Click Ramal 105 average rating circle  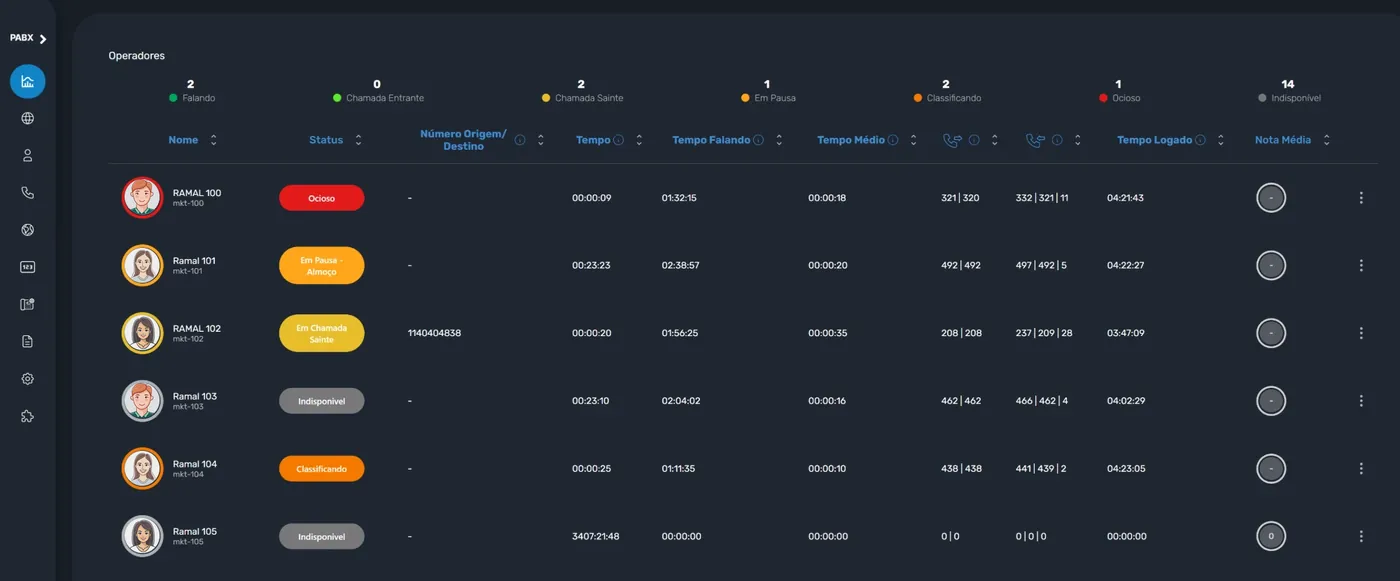(x=1271, y=536)
